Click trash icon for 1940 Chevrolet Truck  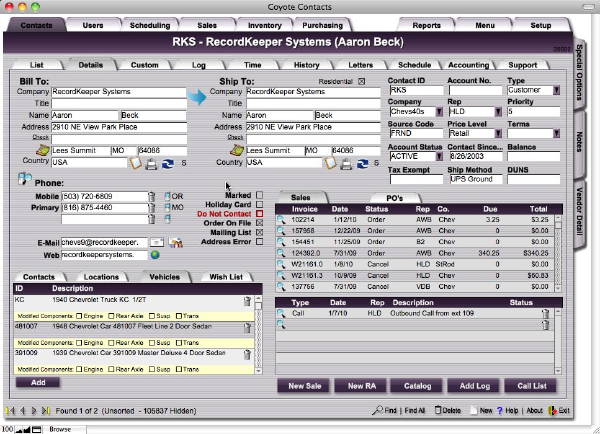246,300
